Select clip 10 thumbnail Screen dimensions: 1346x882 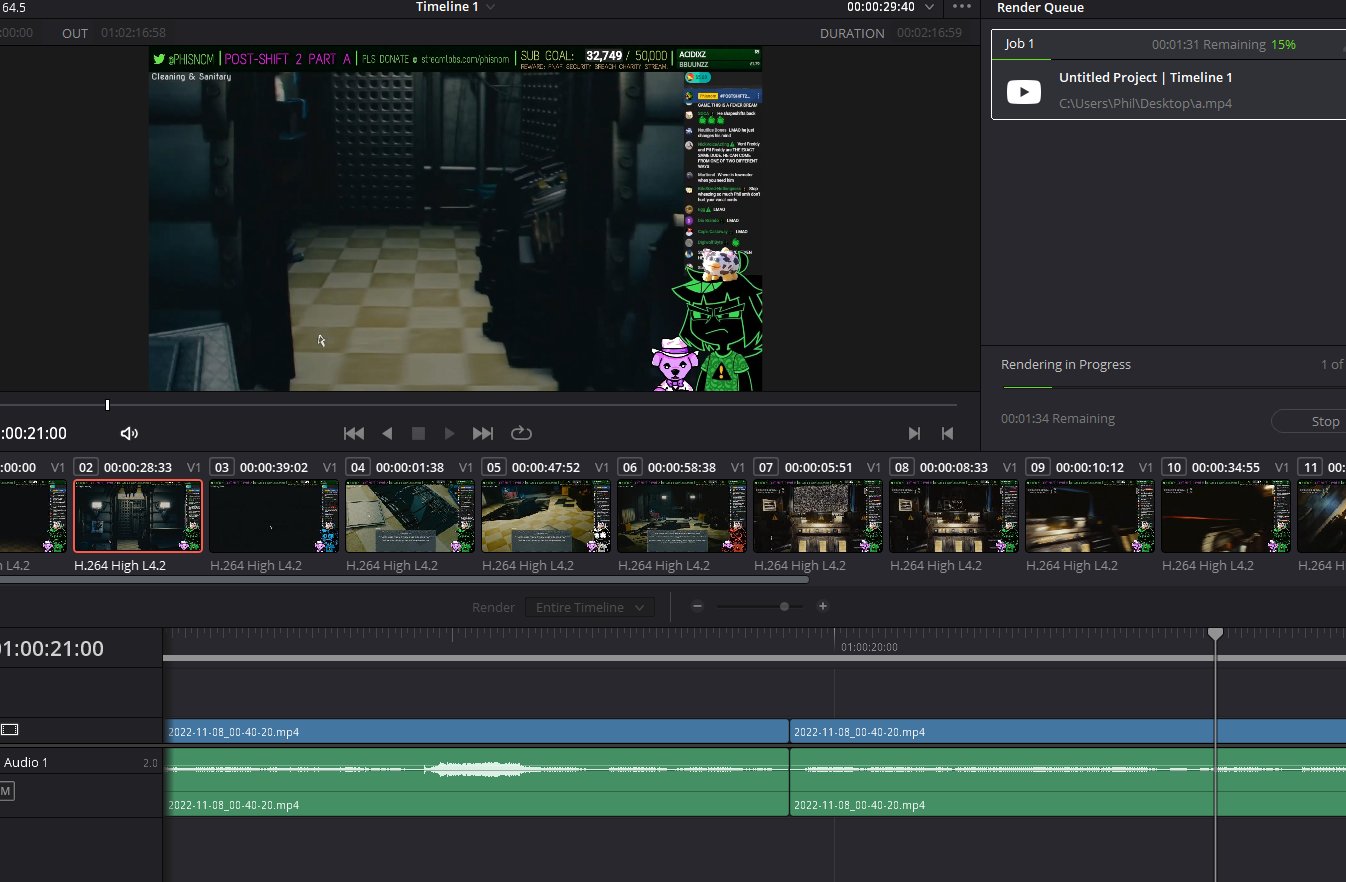pos(1226,516)
